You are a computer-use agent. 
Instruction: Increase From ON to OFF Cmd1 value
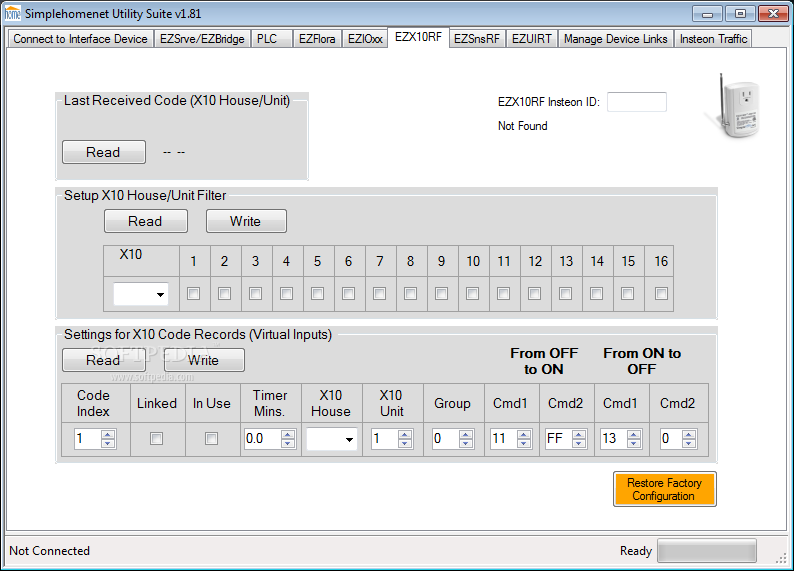pos(634,434)
